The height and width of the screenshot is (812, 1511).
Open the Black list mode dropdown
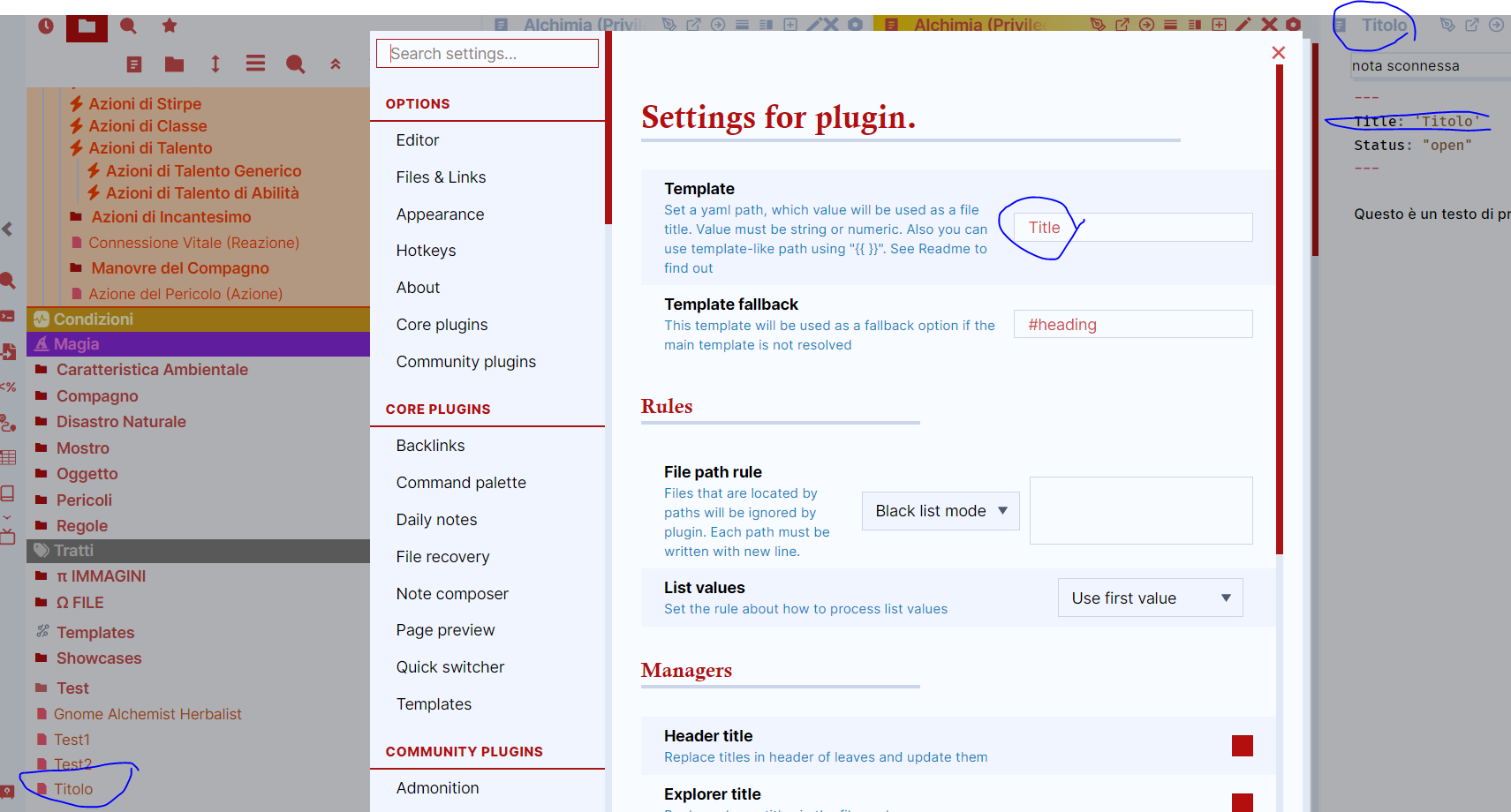[x=940, y=510]
